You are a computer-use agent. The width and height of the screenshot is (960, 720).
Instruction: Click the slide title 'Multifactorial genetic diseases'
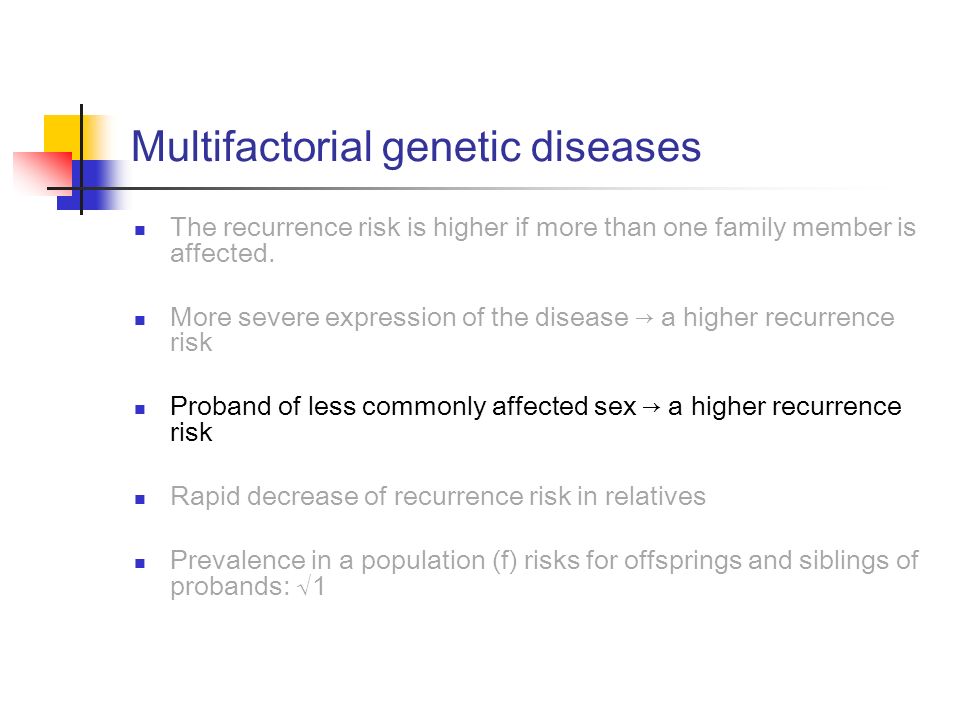(416, 147)
